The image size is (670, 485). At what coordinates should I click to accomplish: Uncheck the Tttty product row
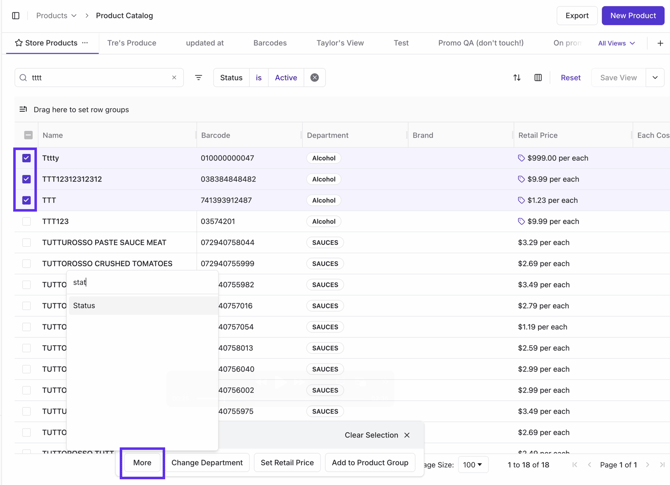(27, 158)
